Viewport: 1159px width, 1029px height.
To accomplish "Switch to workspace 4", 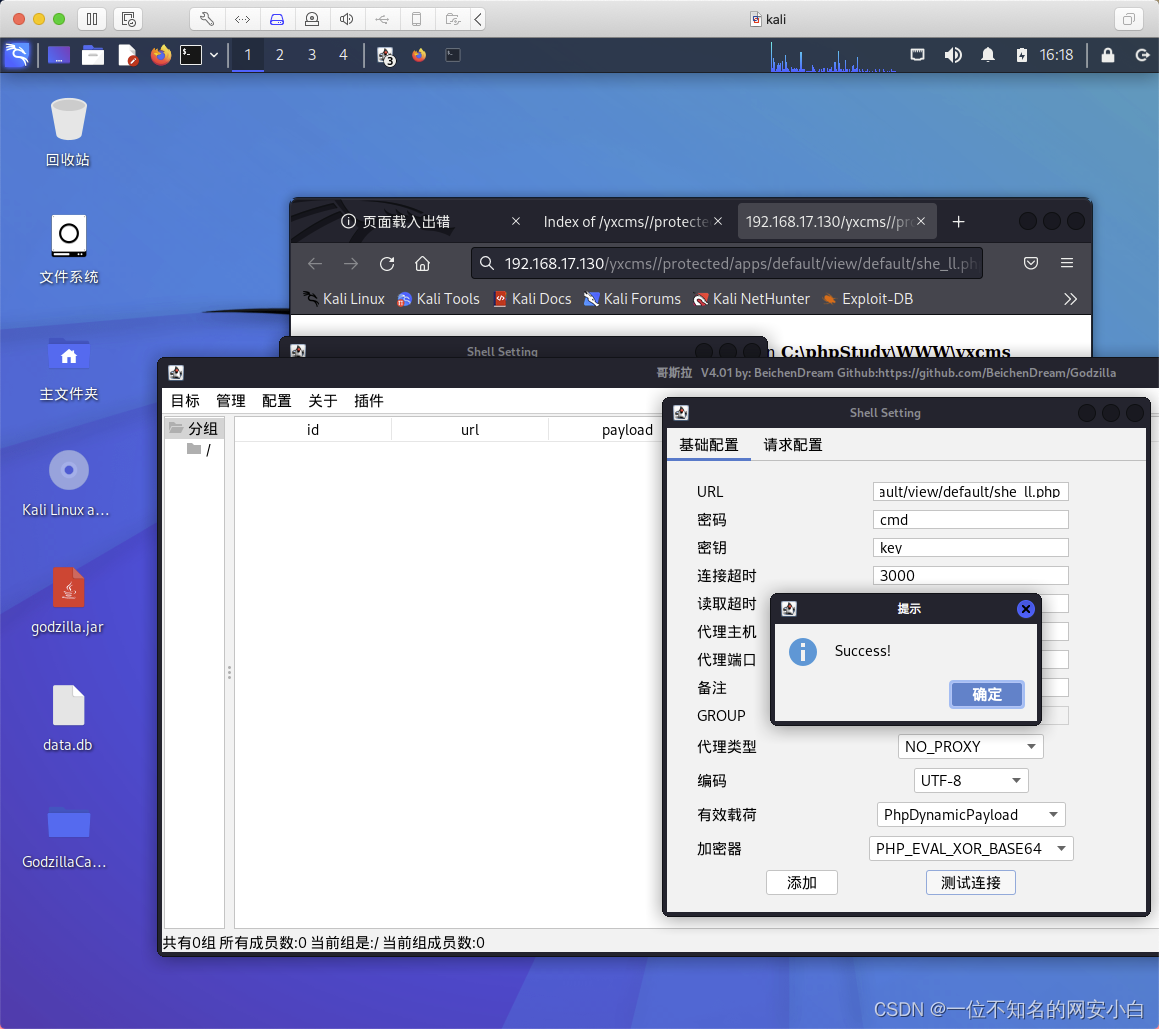I will tap(343, 55).
